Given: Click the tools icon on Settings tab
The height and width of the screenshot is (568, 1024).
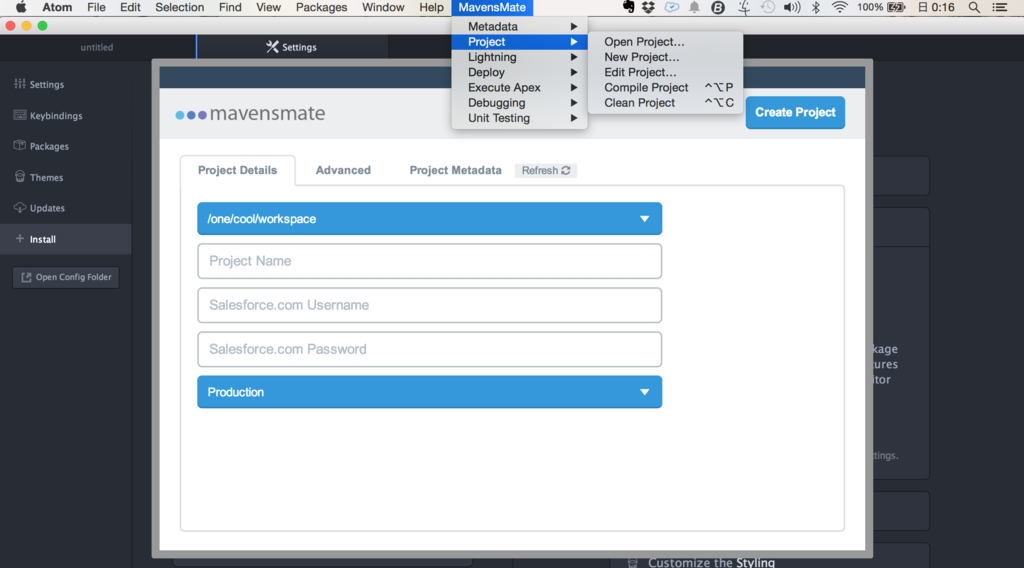Looking at the screenshot, I should pos(272,46).
